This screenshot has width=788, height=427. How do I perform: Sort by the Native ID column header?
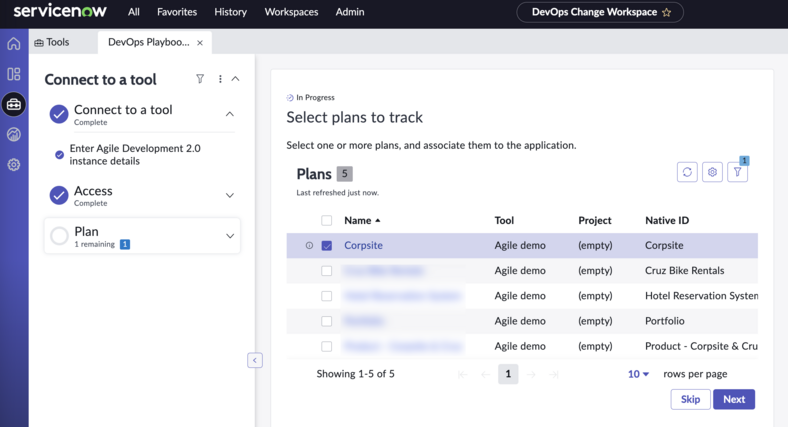[667, 221]
